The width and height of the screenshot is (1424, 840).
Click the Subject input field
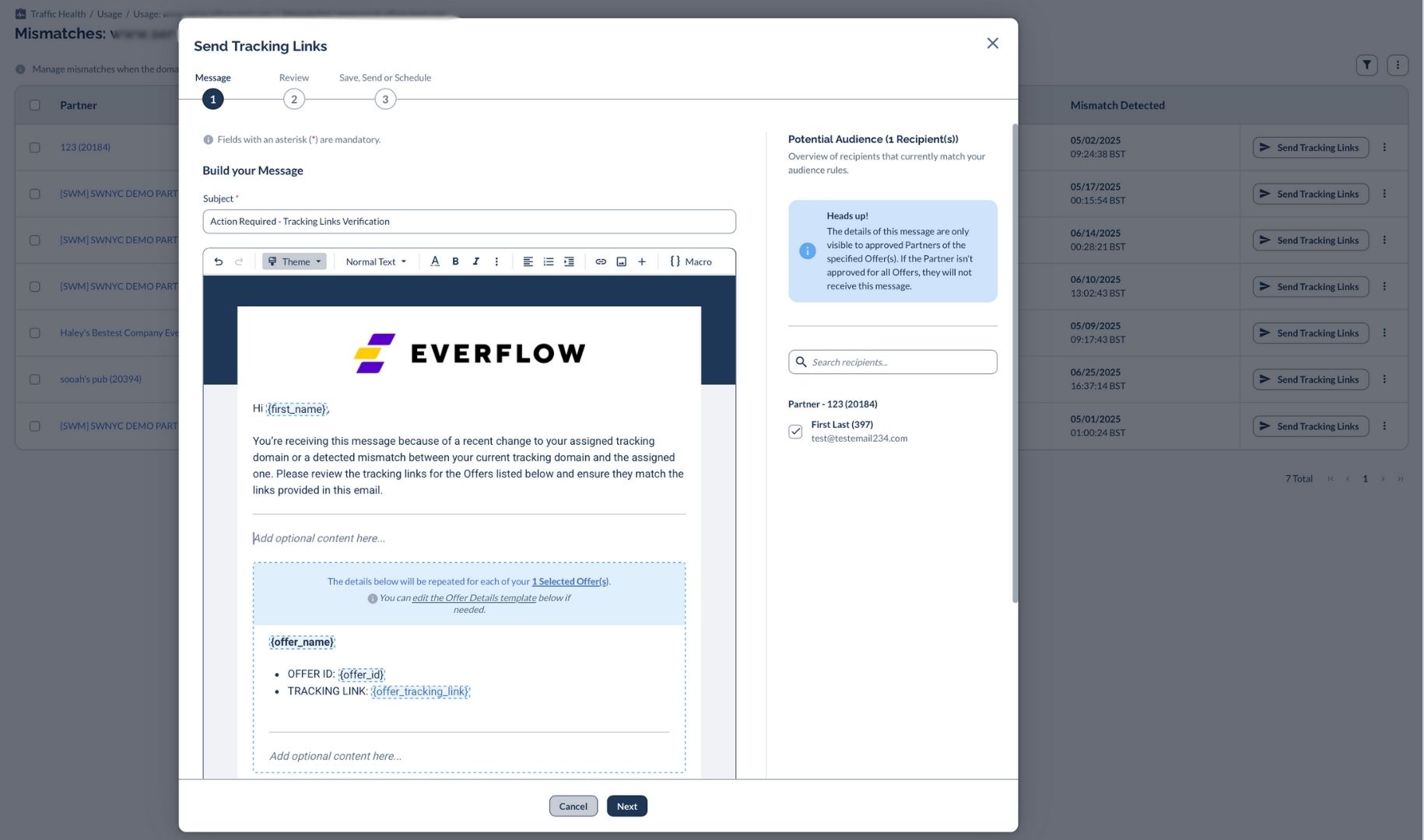[x=469, y=222]
